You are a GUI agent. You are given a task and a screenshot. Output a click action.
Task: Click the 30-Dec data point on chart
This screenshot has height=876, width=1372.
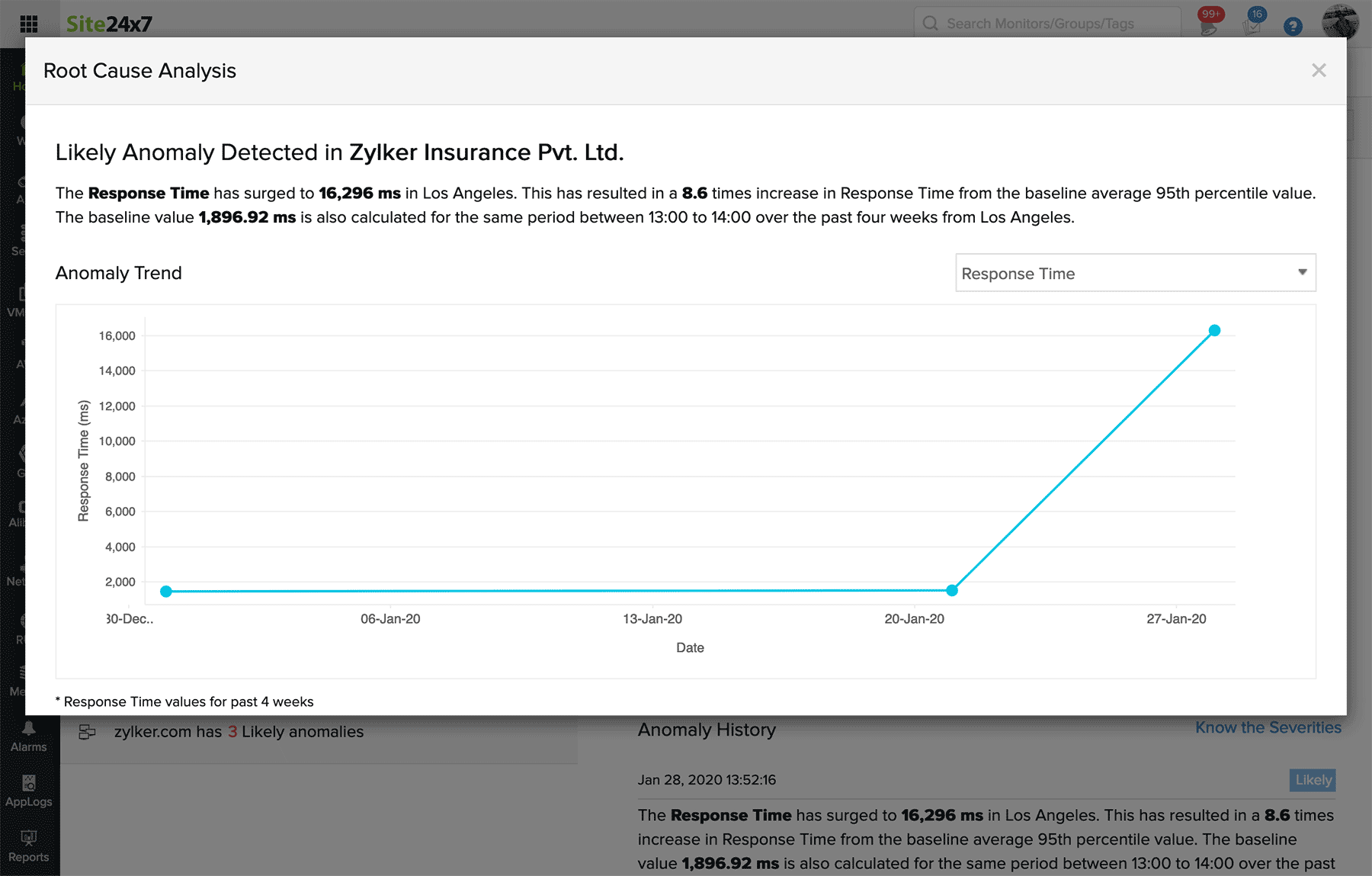click(x=166, y=591)
